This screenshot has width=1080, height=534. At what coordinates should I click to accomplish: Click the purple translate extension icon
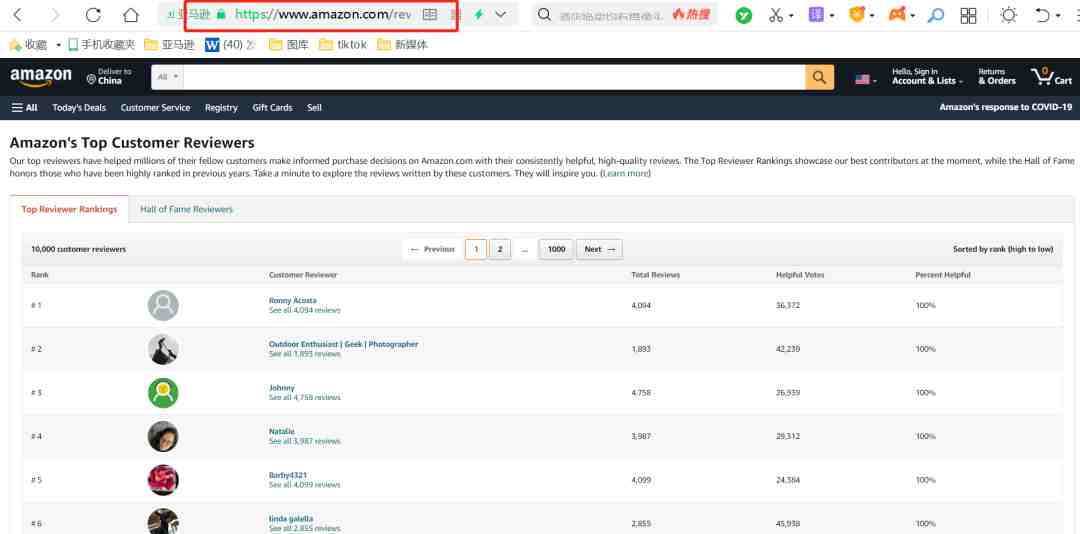pyautogui.click(x=816, y=14)
